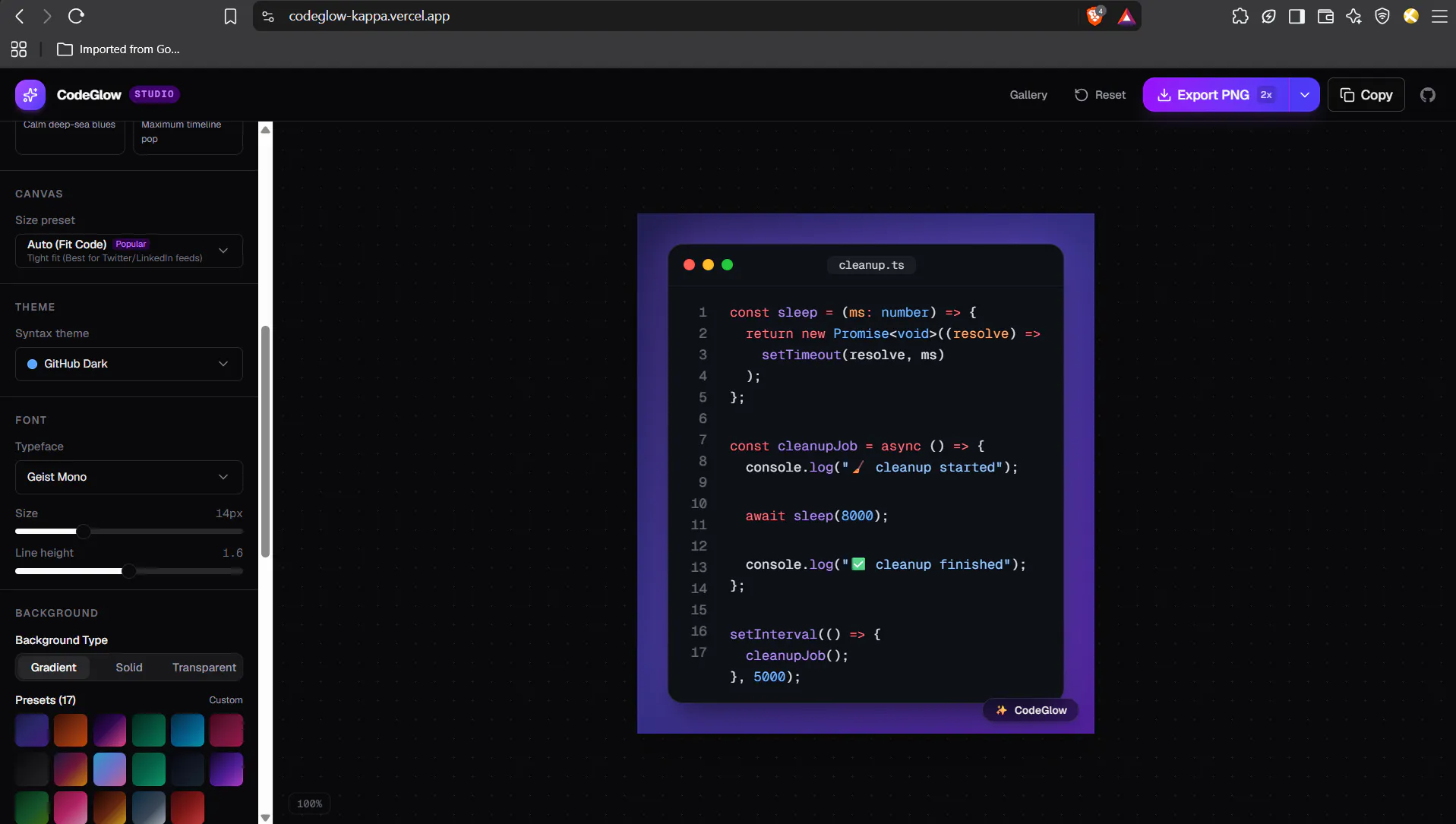1456x824 pixels.
Task: Open Brave Wallet icon
Action: [x=1325, y=16]
